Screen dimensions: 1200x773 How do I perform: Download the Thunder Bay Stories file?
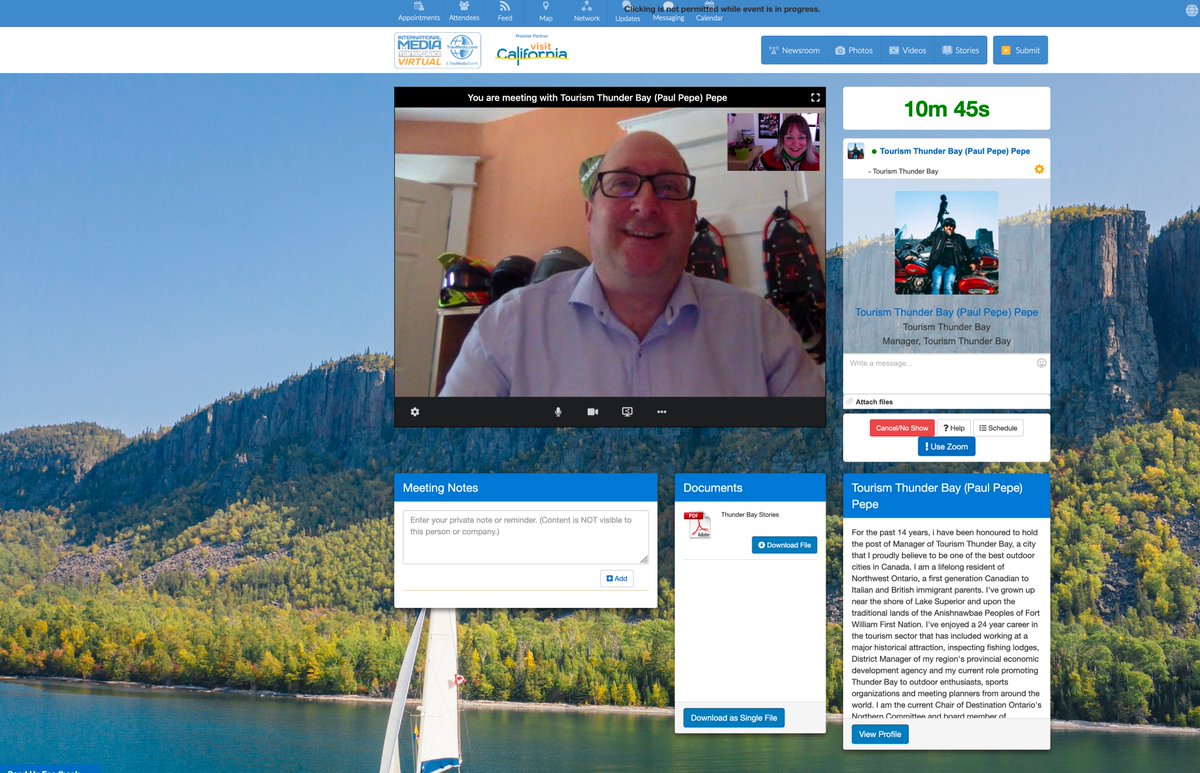[x=784, y=545]
